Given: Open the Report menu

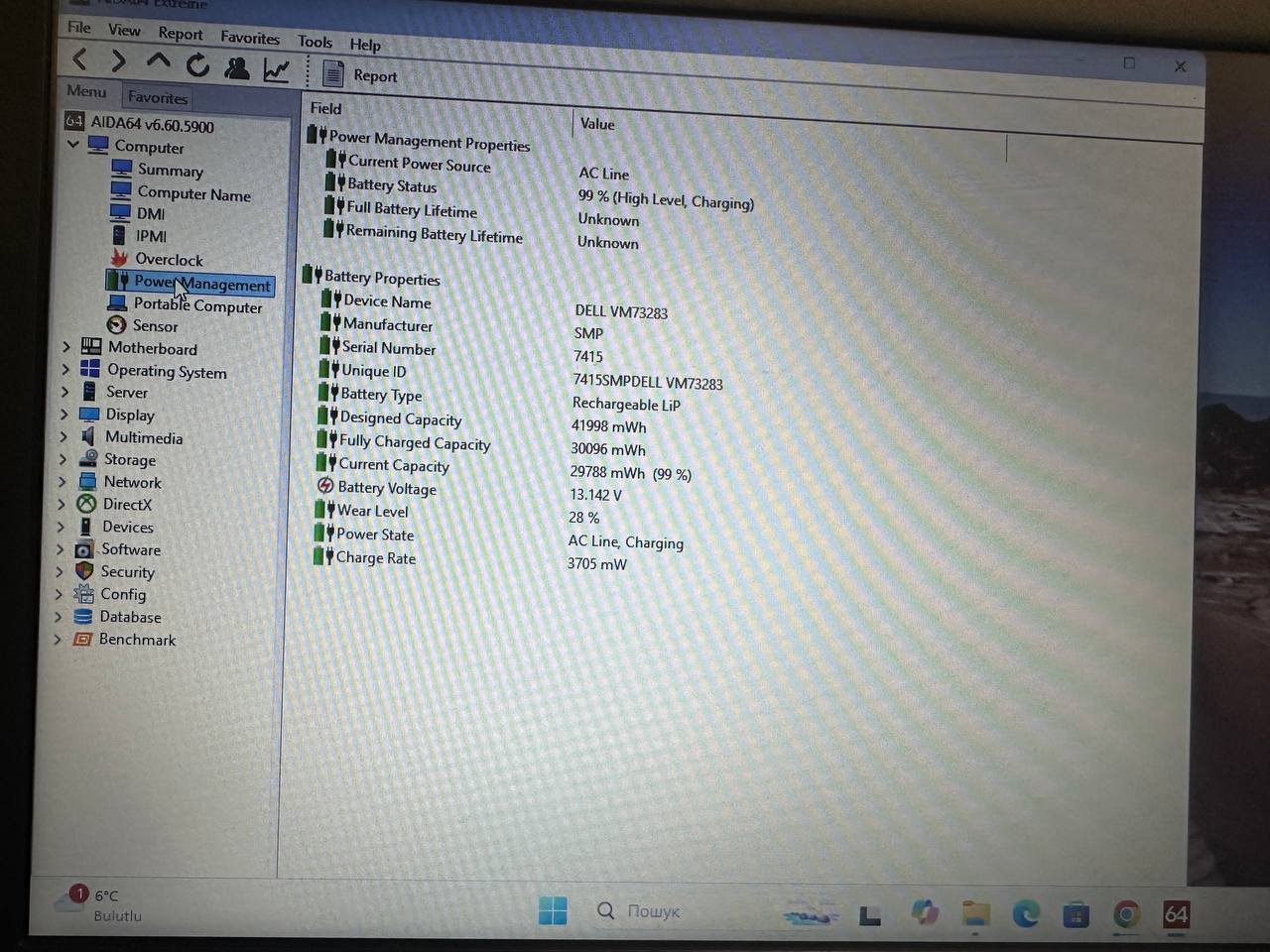Looking at the screenshot, I should [x=180, y=33].
